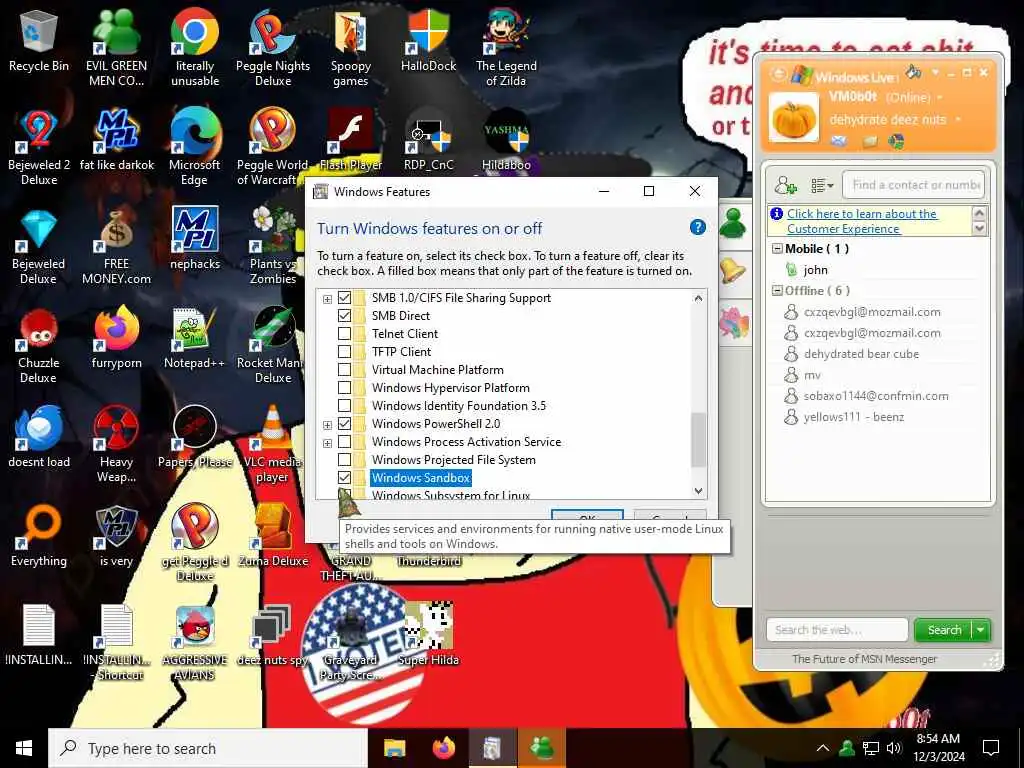
Task: Open the Super Hilda shortcut
Action: coord(428,633)
